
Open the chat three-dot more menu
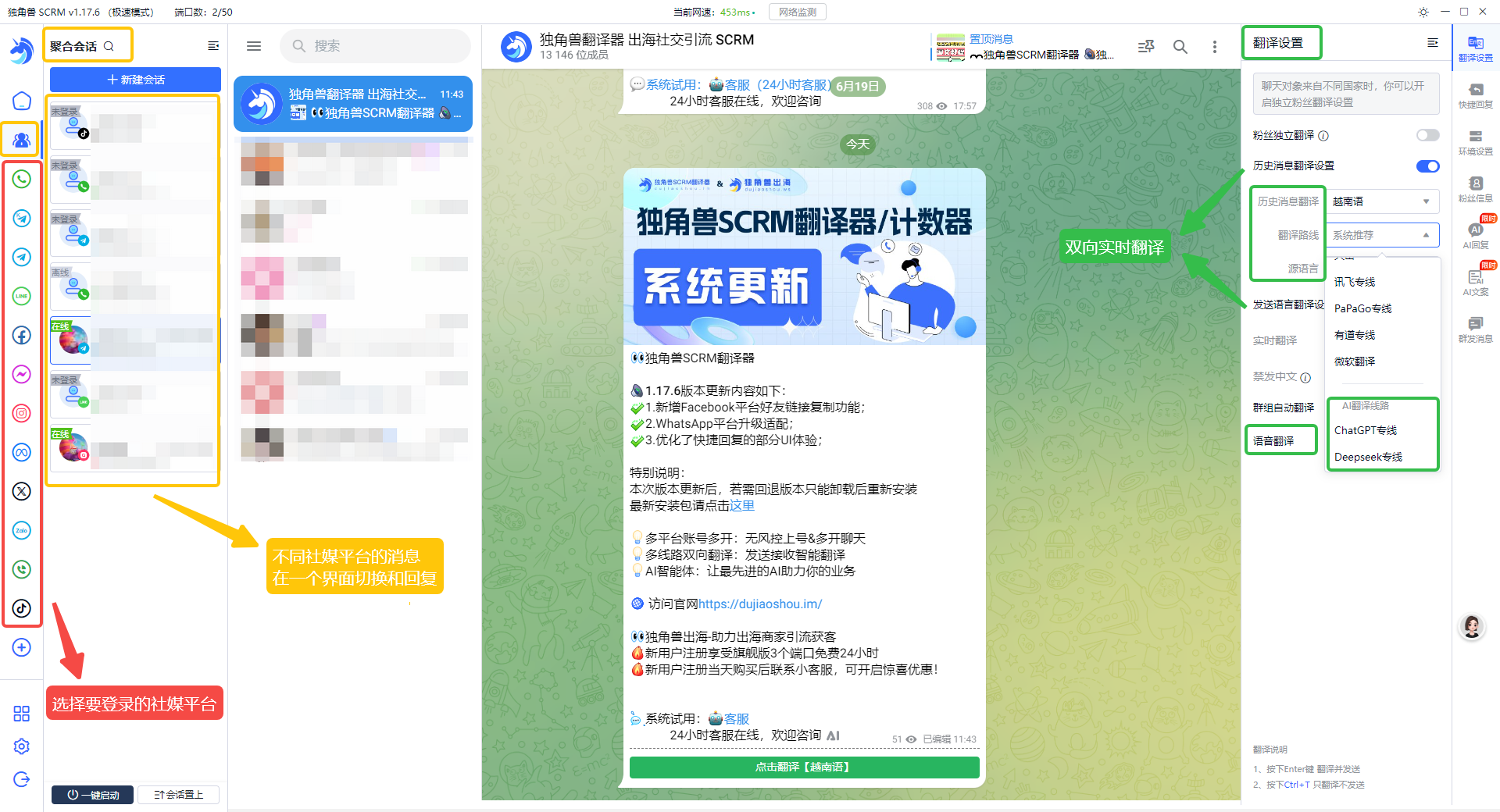click(1215, 47)
